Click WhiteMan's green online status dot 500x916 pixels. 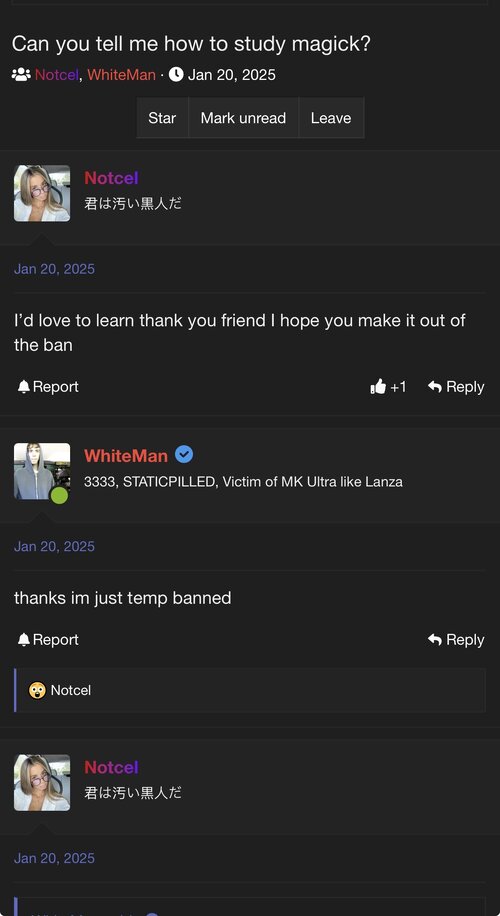(x=59, y=495)
